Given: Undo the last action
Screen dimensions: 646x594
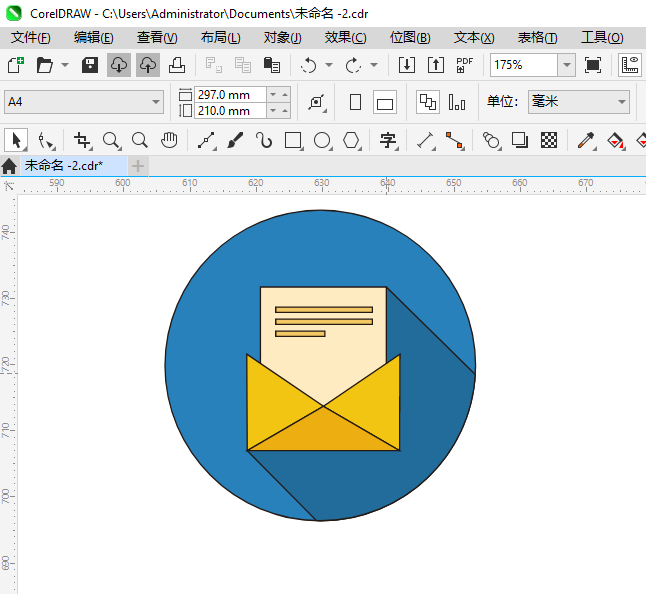Looking at the screenshot, I should tap(309, 65).
